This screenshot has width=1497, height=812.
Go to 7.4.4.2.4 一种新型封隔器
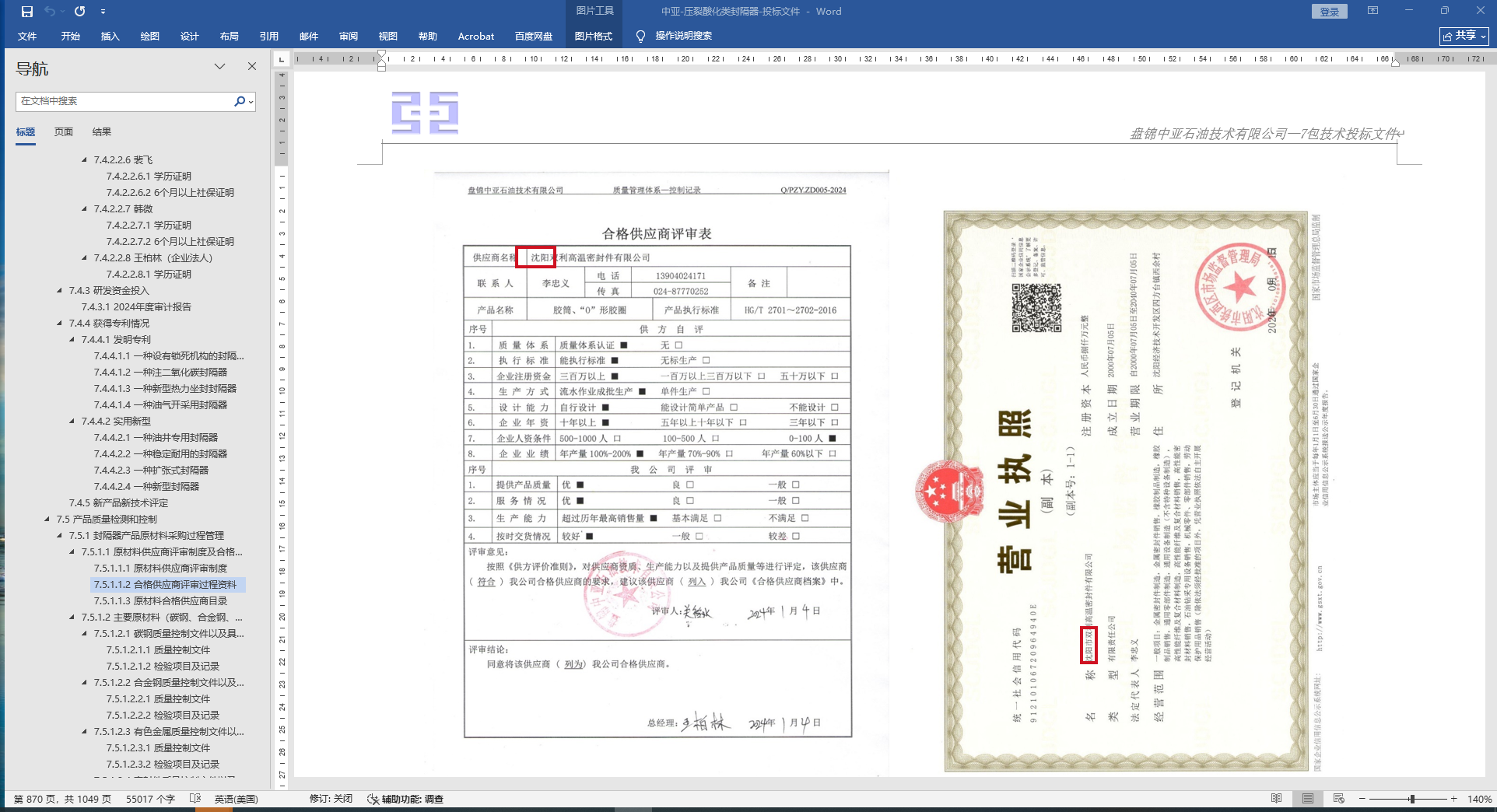[x=146, y=487]
